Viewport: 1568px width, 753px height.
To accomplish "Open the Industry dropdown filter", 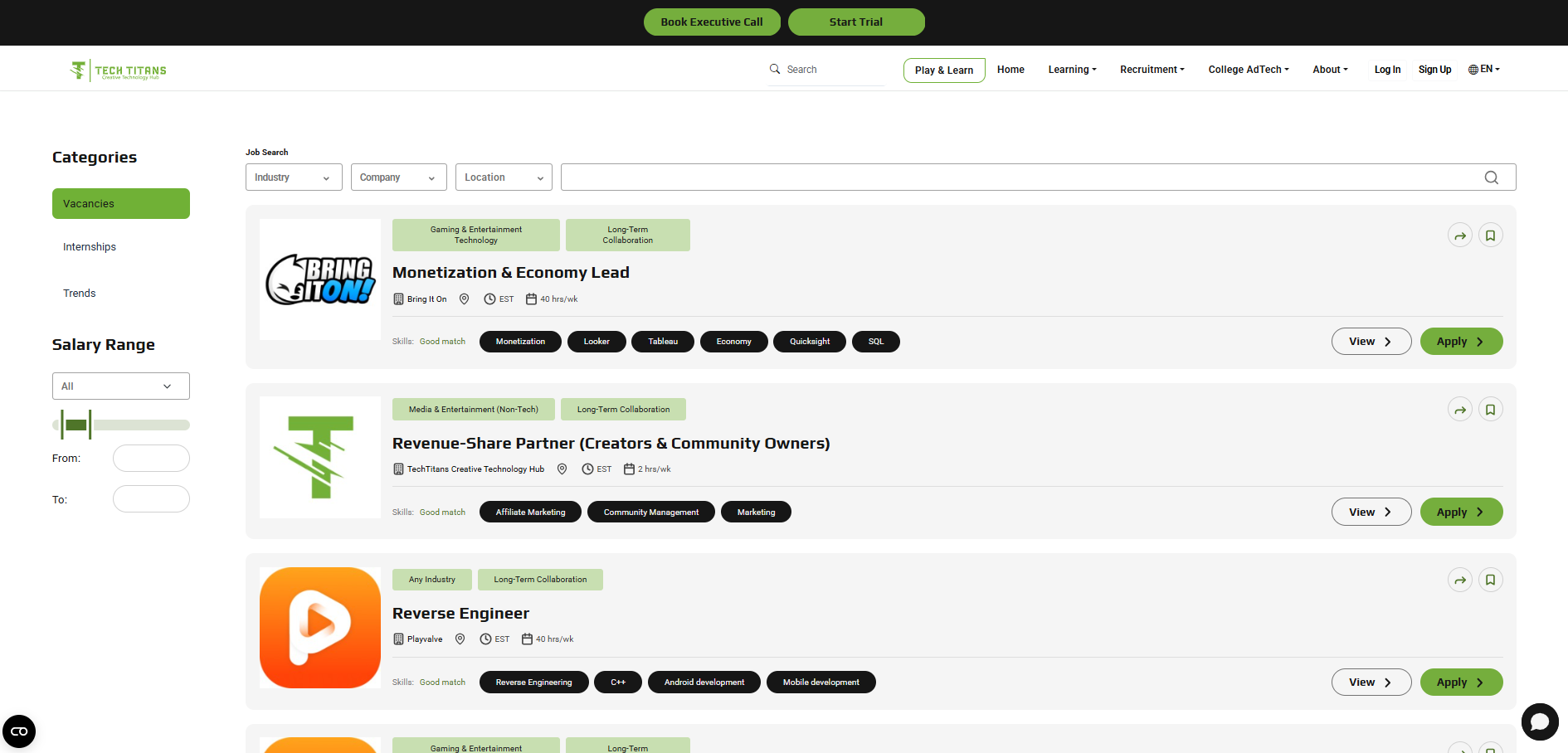I will 293,177.
